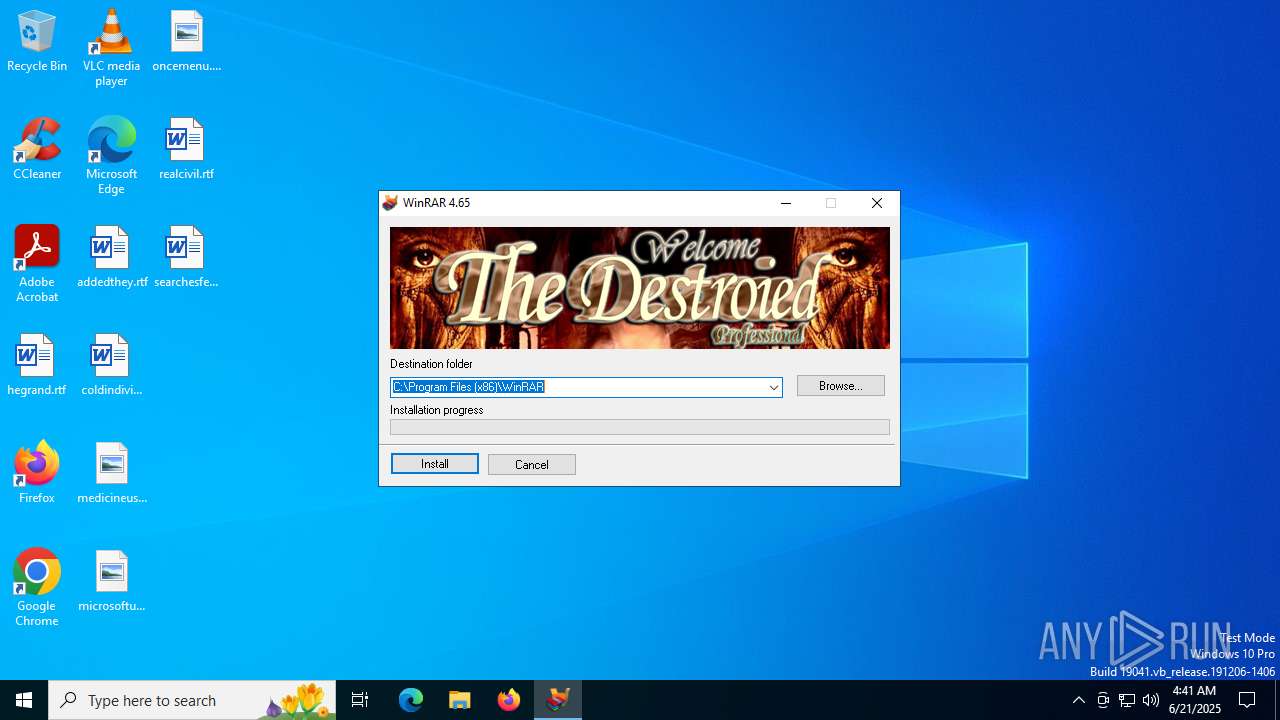This screenshot has height=720, width=1280.
Task: Select the searchesfe document icon
Action: 186,257
